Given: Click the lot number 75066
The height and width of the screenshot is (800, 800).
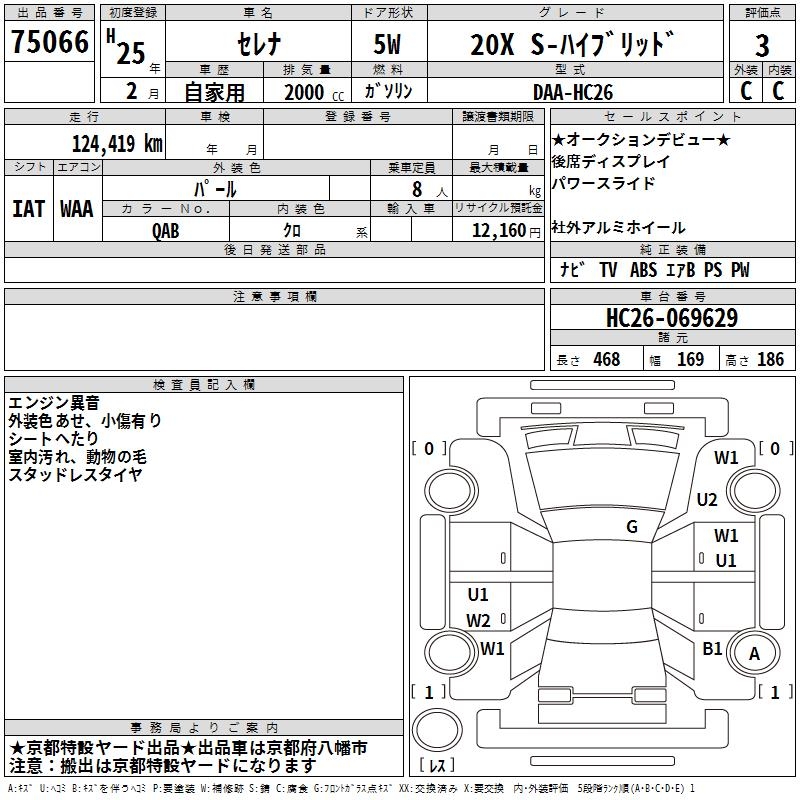Looking at the screenshot, I should coord(49,42).
